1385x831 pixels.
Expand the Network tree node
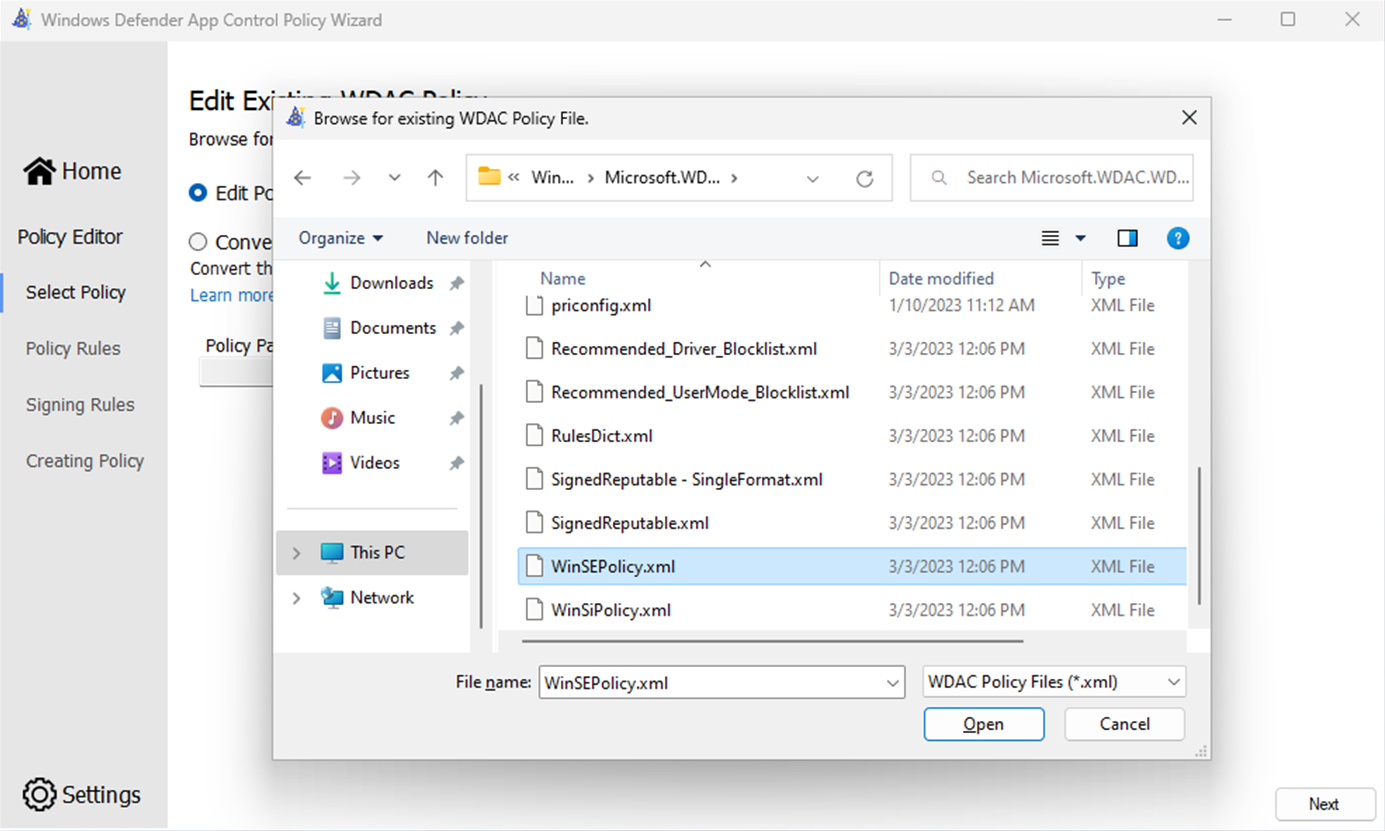coord(296,598)
